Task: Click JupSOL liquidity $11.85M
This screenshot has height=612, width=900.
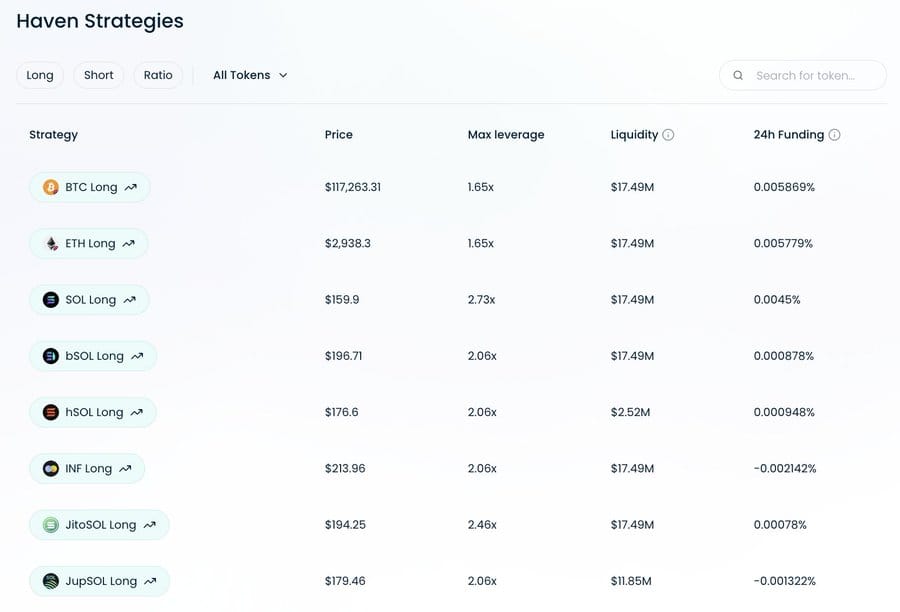Action: (x=631, y=581)
